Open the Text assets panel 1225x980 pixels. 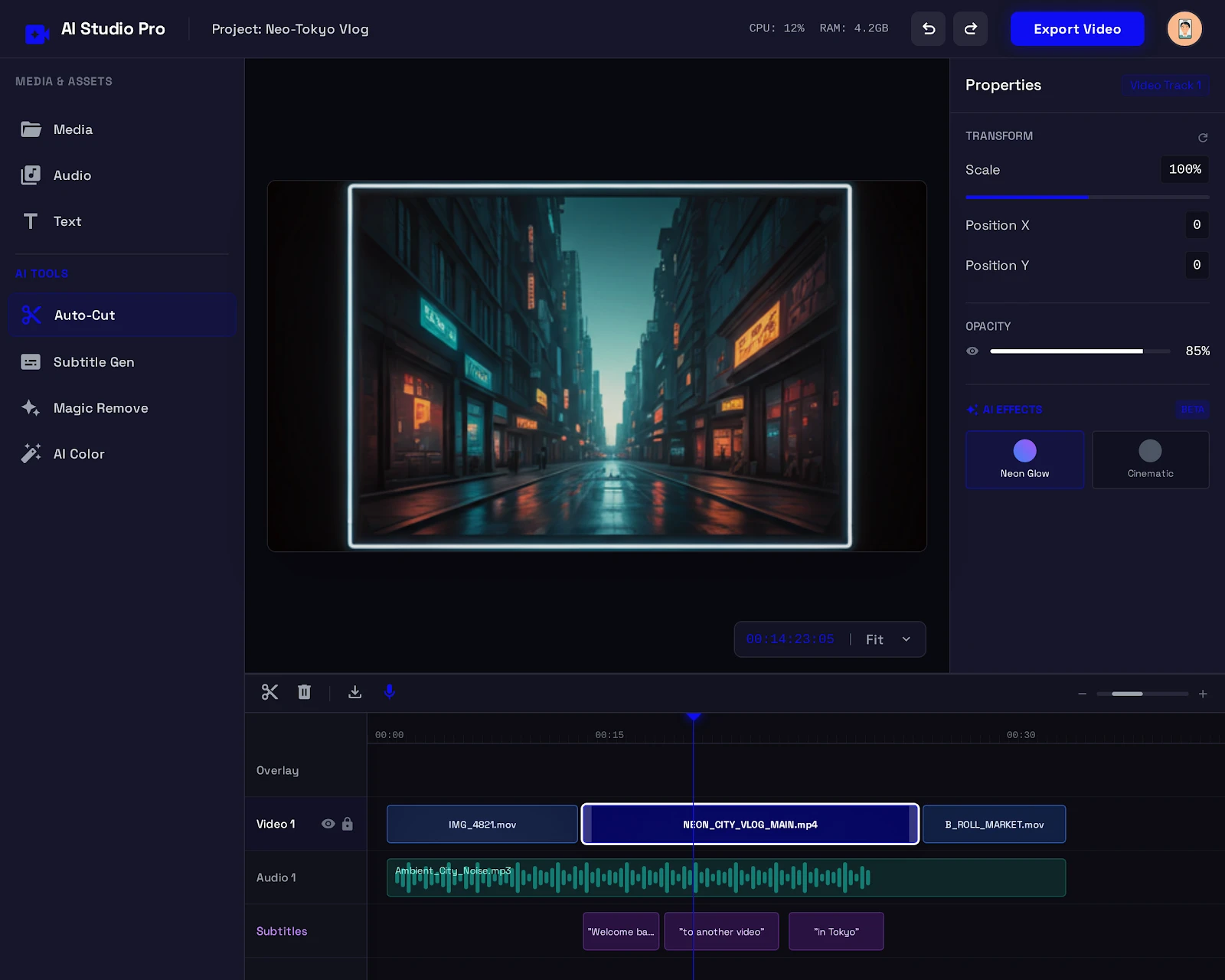tap(122, 221)
